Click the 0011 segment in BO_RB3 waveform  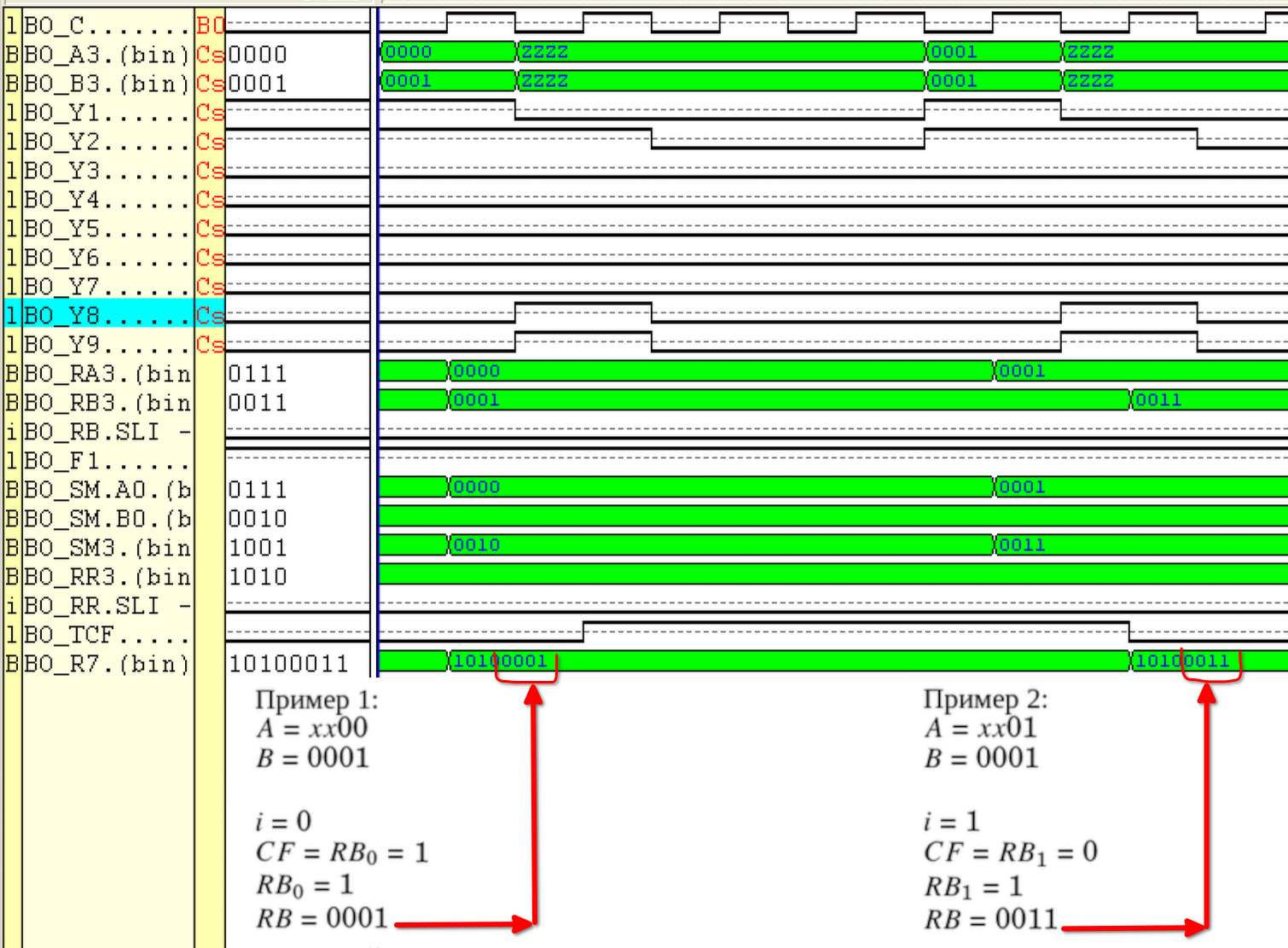click(x=1208, y=400)
